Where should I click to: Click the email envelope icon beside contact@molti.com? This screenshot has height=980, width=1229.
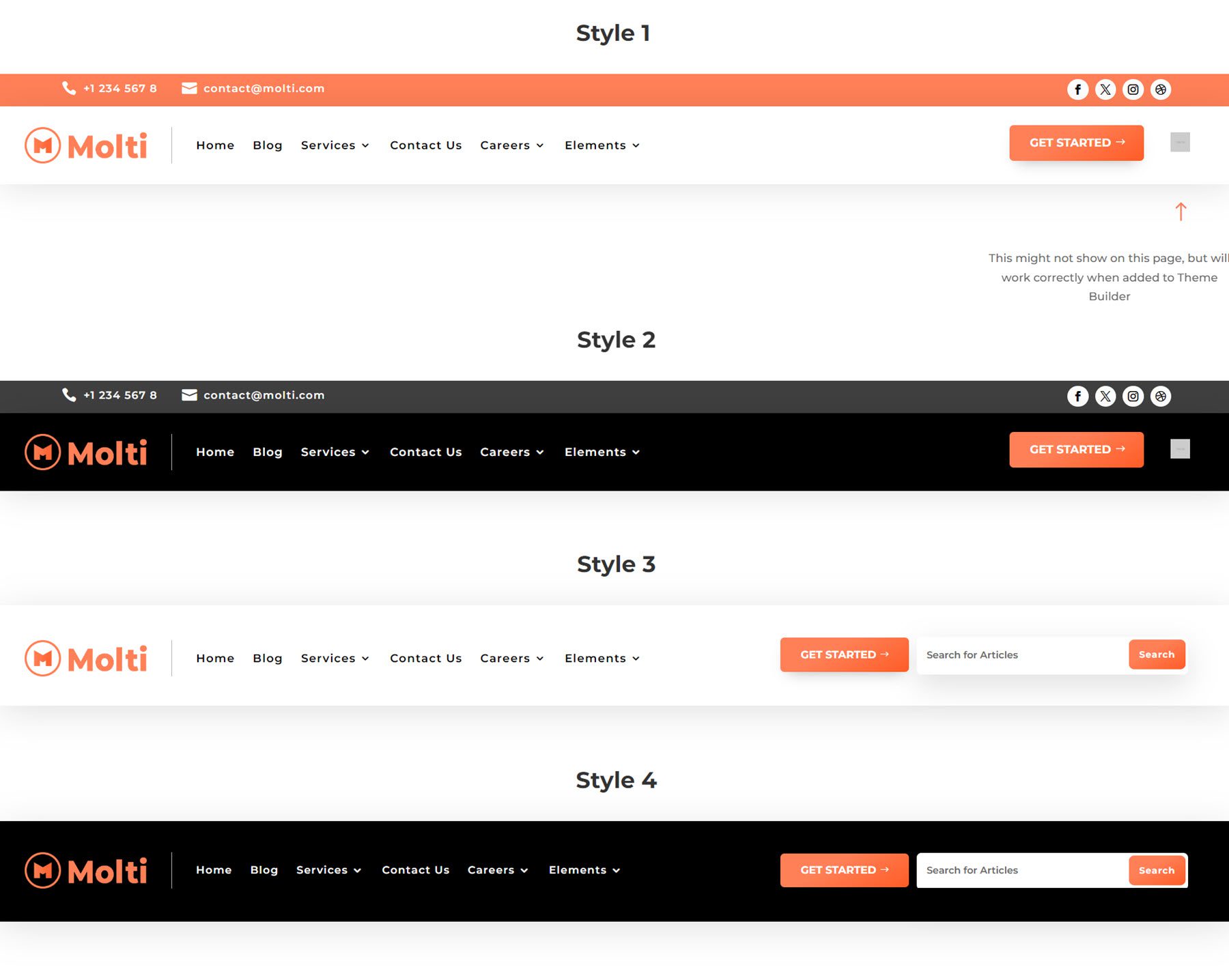click(188, 88)
